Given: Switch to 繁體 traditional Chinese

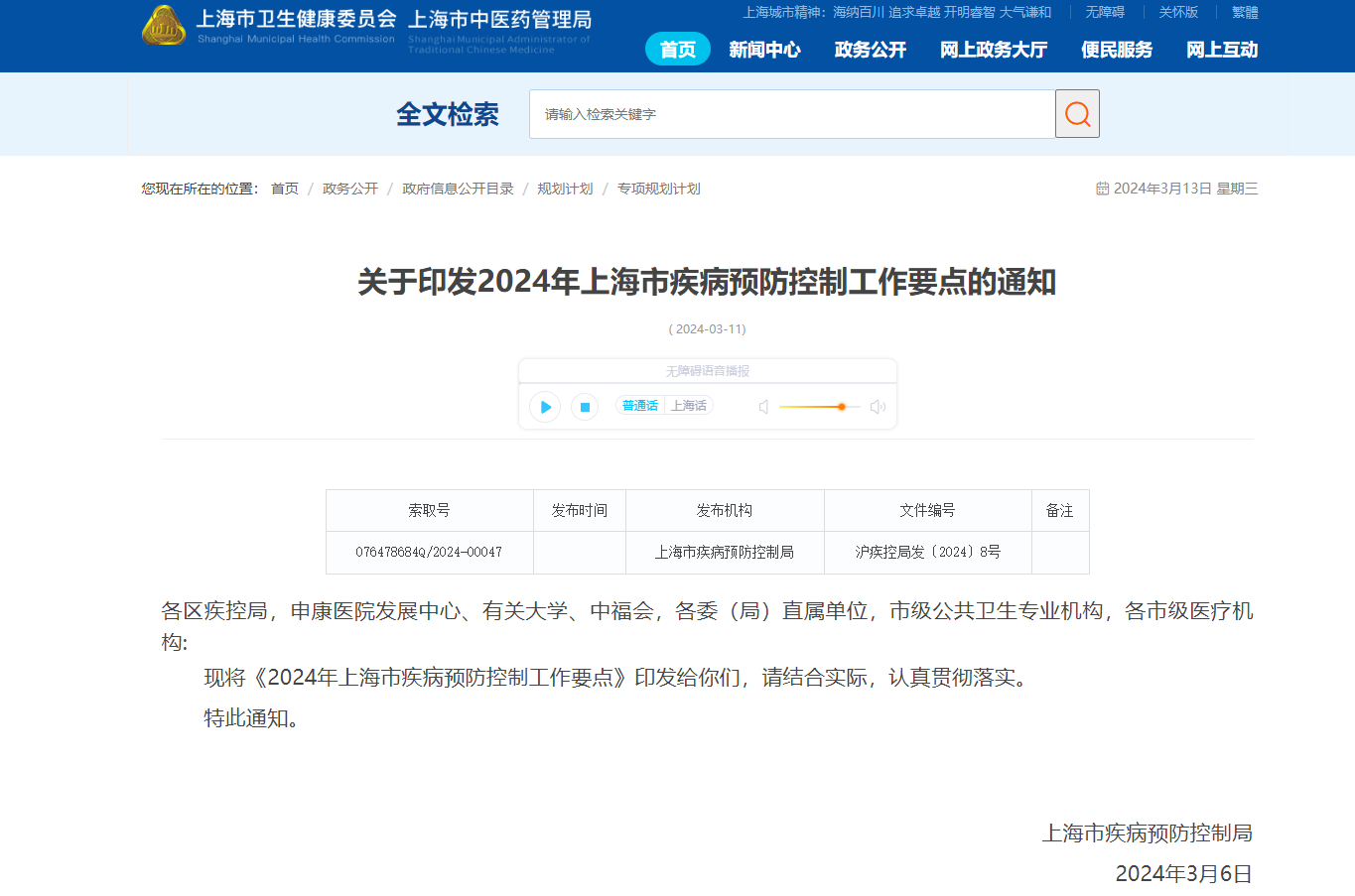Looking at the screenshot, I should tap(1245, 12).
